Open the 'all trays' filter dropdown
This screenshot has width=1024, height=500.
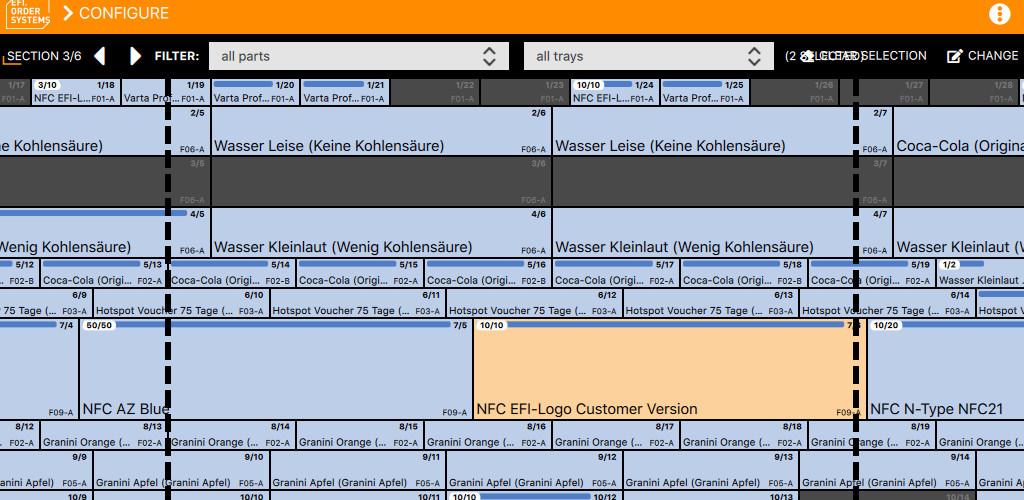[x=648, y=56]
